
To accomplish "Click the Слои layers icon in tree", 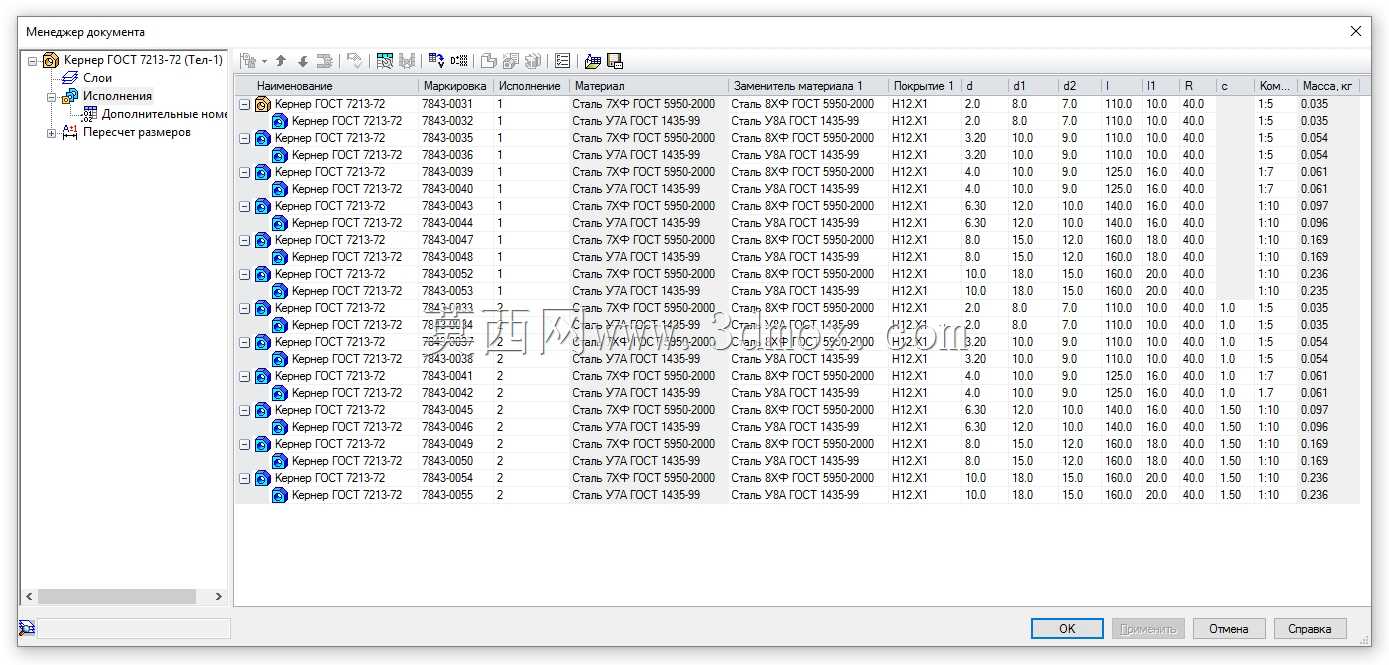I will pos(69,78).
